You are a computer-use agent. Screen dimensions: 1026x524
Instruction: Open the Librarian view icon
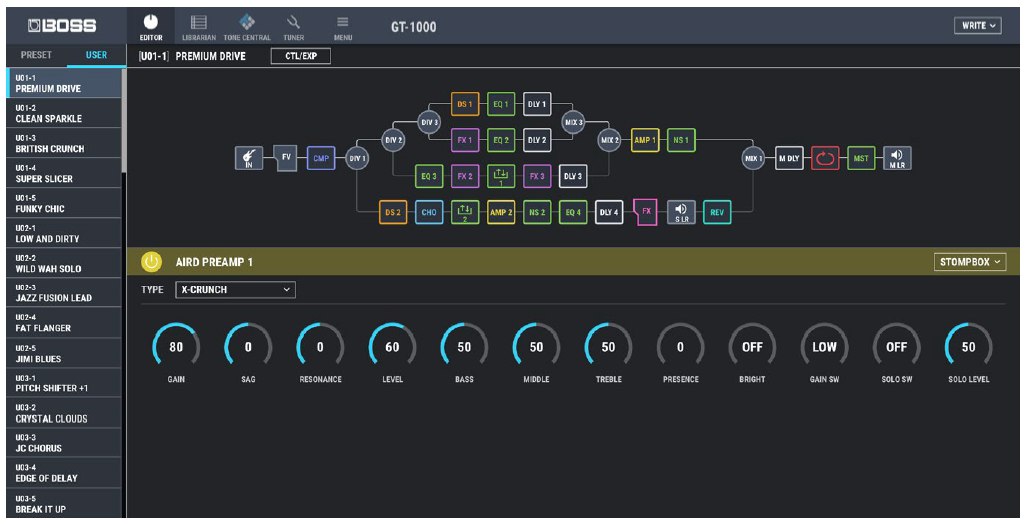[198, 27]
